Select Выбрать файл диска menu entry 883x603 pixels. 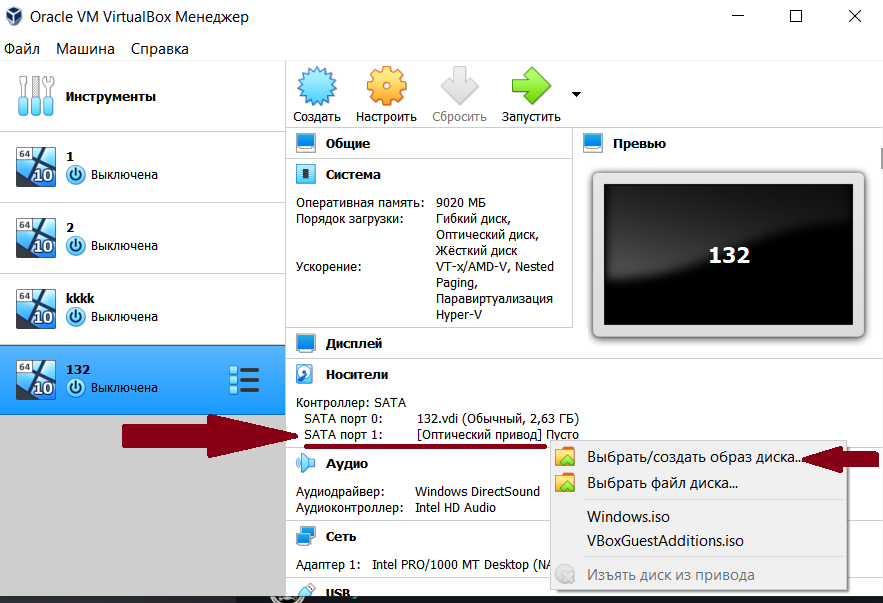(x=662, y=483)
